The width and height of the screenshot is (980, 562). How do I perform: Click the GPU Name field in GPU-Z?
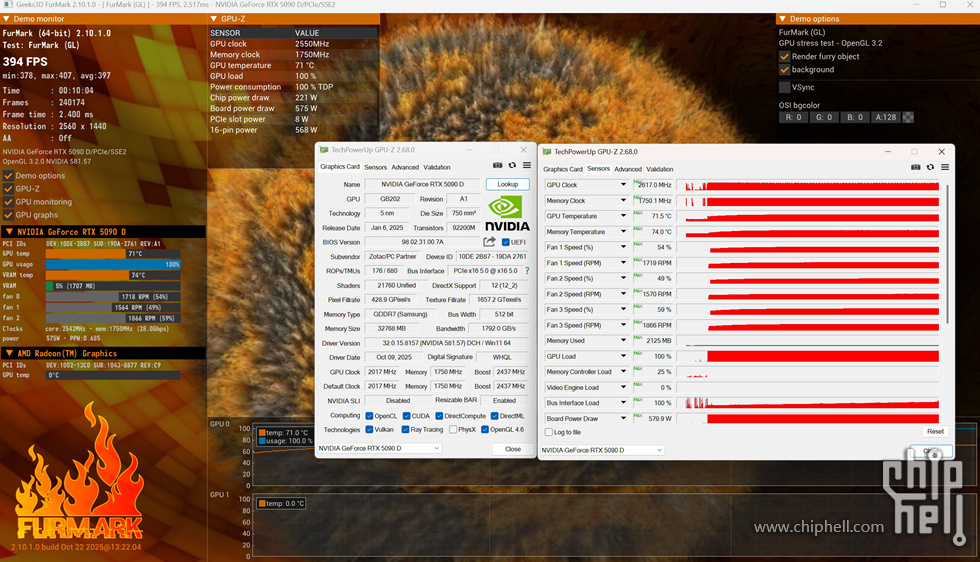tap(422, 184)
